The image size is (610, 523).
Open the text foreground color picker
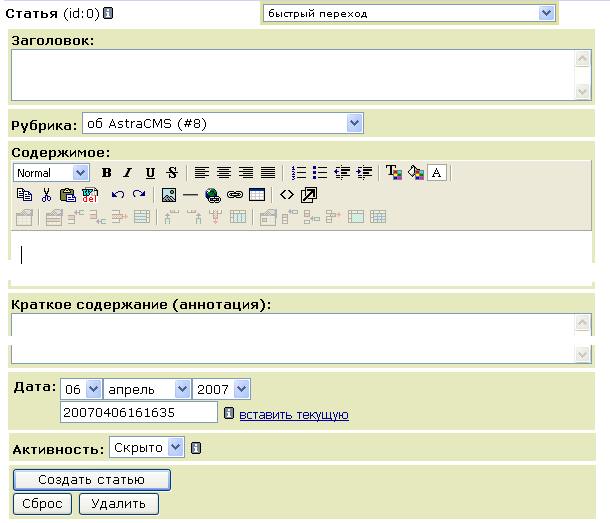[x=393, y=173]
